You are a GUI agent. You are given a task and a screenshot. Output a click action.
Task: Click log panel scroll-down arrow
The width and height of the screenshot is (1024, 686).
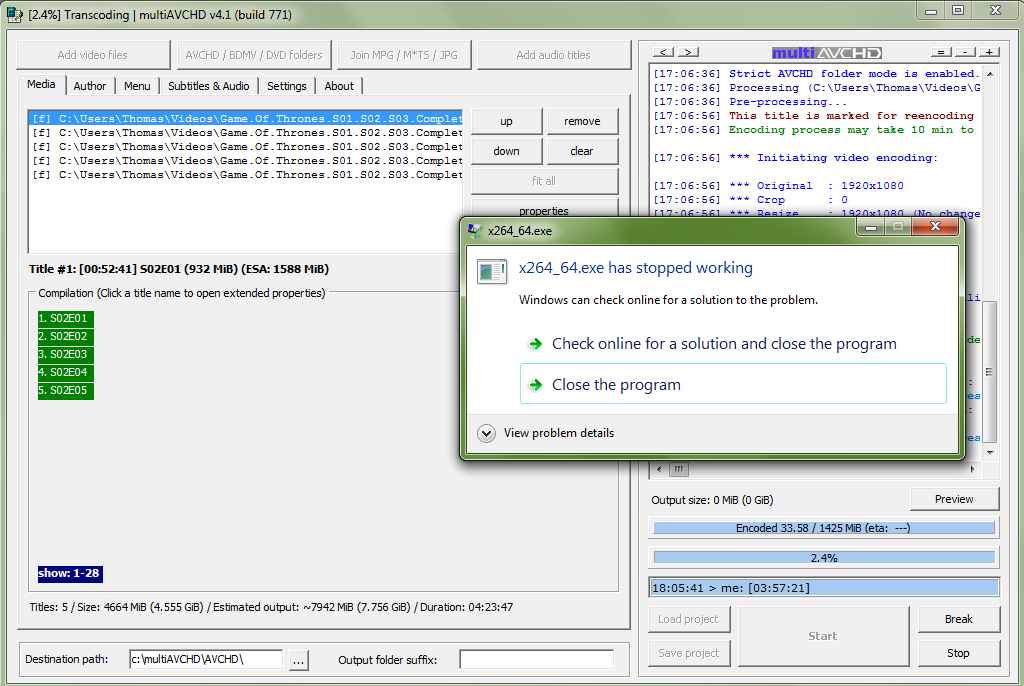pyautogui.click(x=990, y=452)
